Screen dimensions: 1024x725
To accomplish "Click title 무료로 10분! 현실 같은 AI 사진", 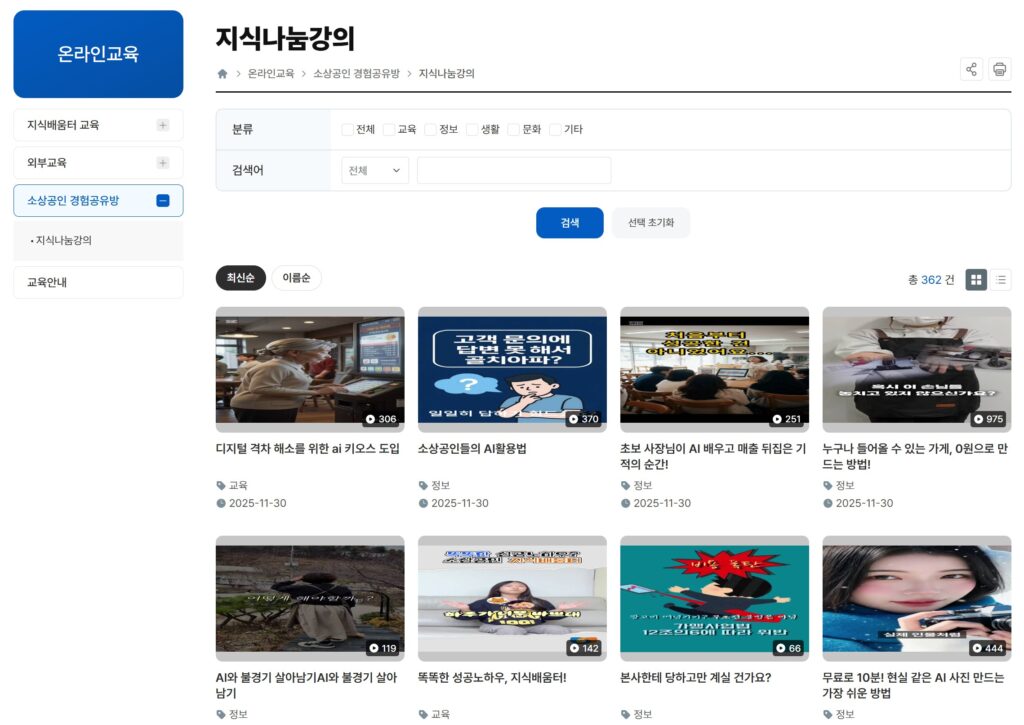I will 914,685.
